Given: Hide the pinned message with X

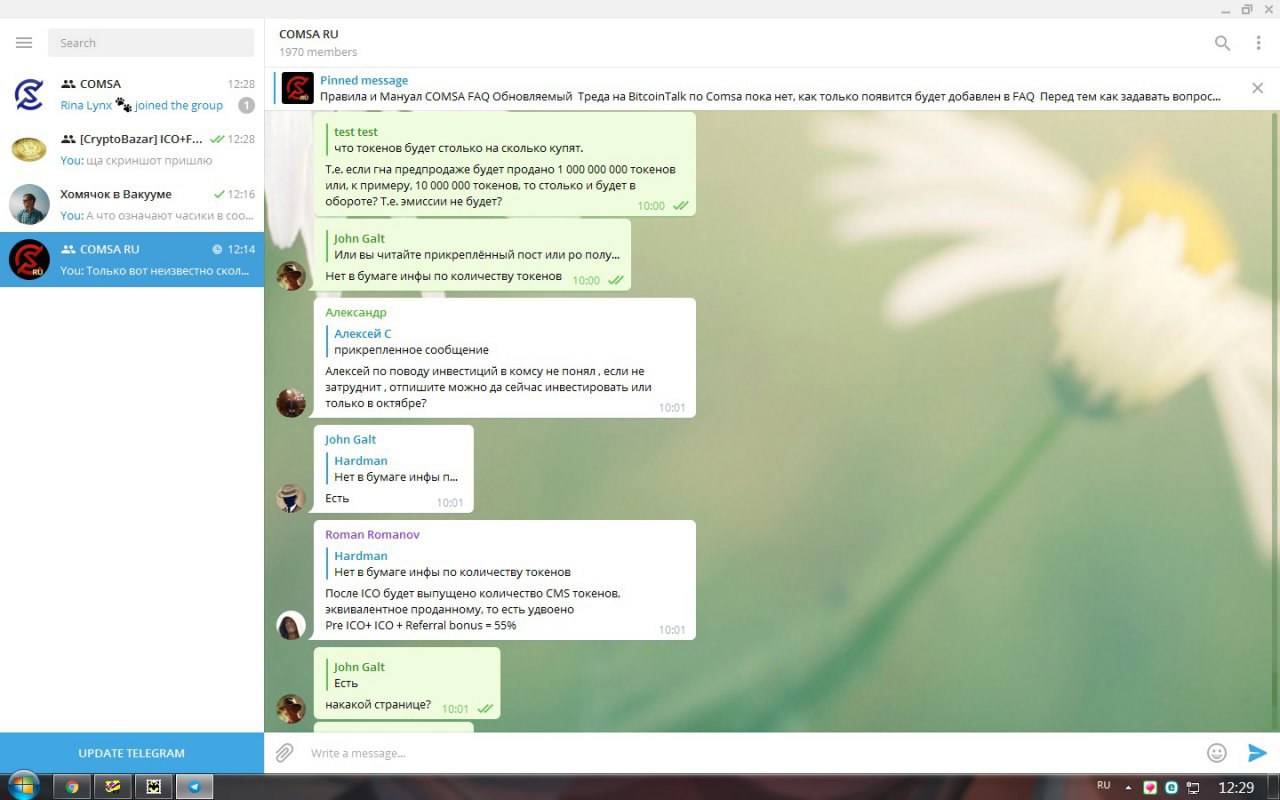Looking at the screenshot, I should click(x=1258, y=88).
